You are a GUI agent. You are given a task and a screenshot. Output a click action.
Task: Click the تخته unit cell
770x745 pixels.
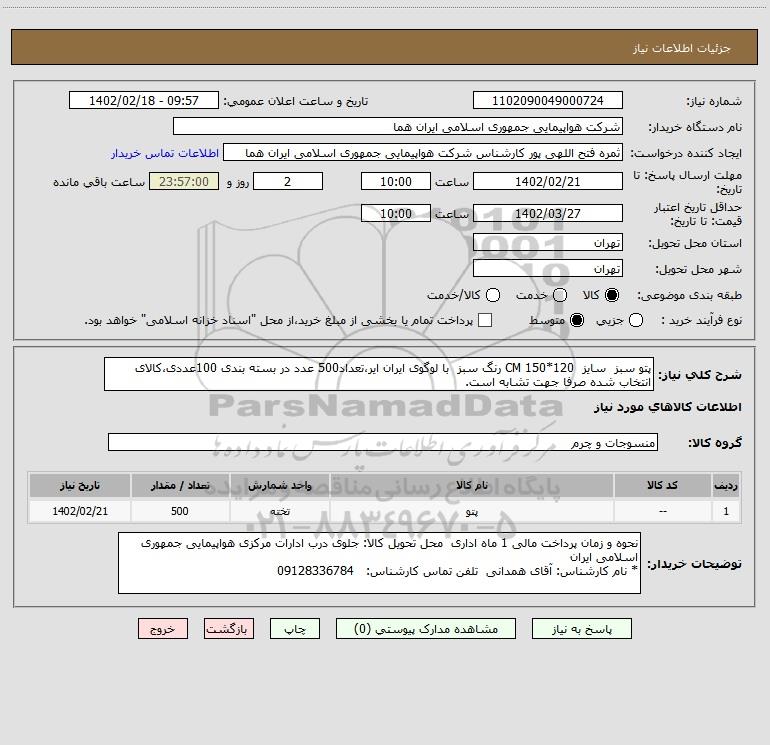(280, 511)
